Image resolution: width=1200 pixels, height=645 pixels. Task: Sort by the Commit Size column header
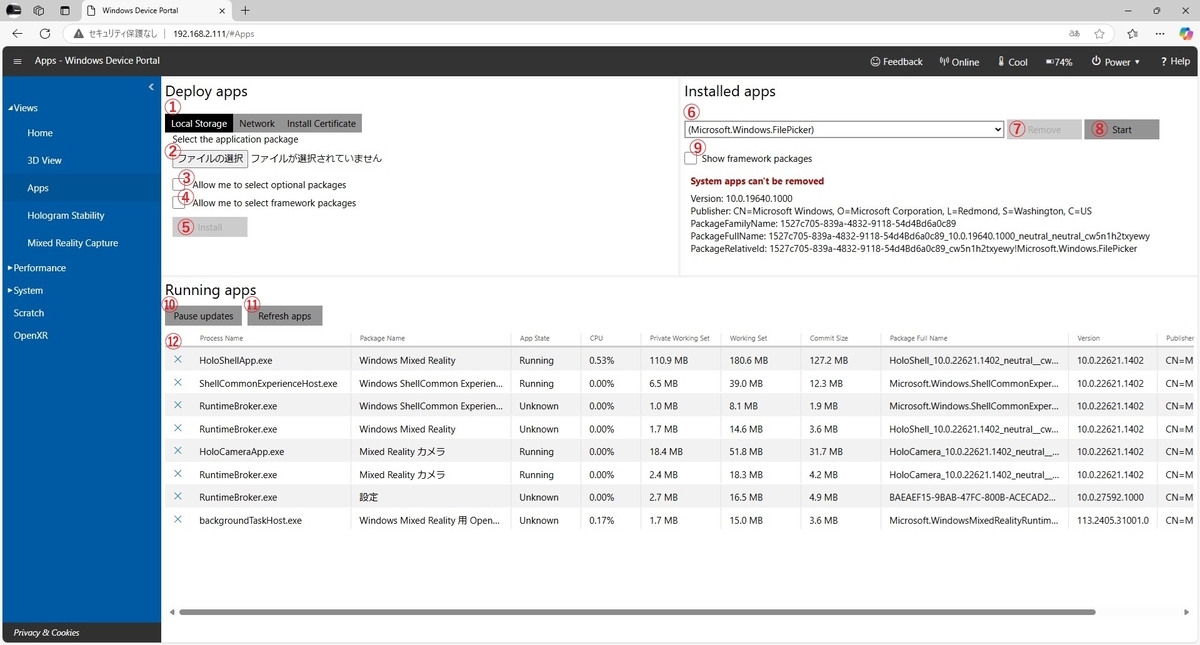pos(828,339)
